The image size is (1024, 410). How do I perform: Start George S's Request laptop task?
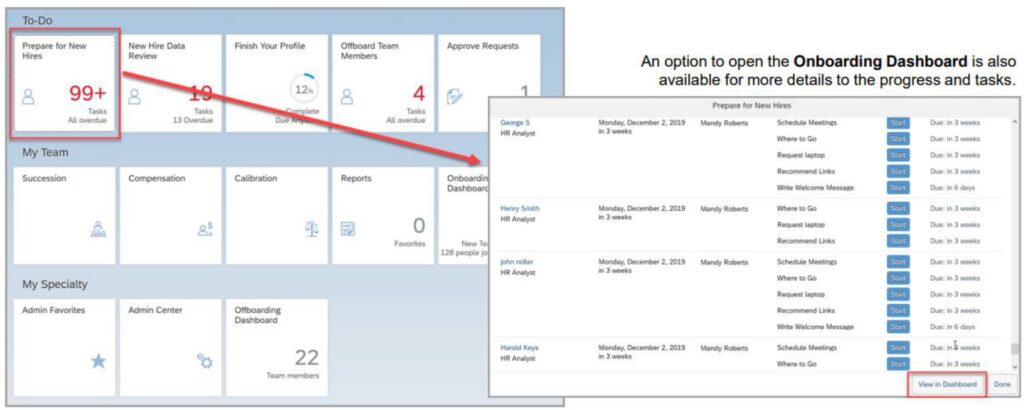898,155
